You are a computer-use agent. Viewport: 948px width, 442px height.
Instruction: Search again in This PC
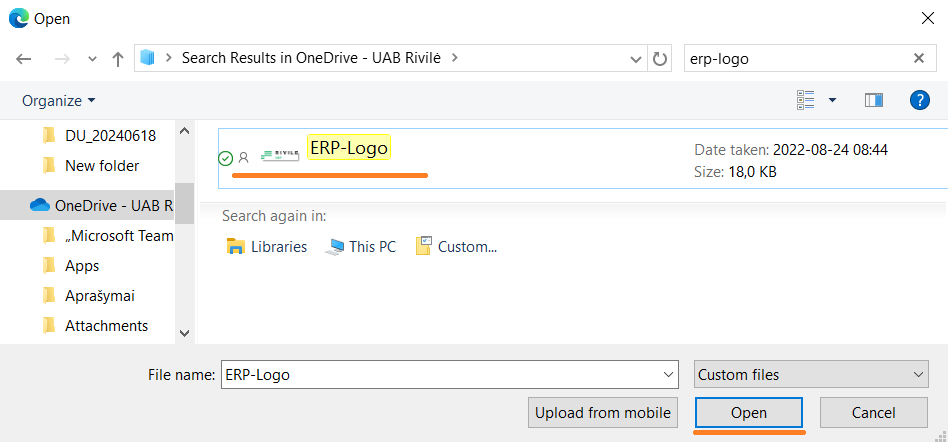click(x=361, y=246)
